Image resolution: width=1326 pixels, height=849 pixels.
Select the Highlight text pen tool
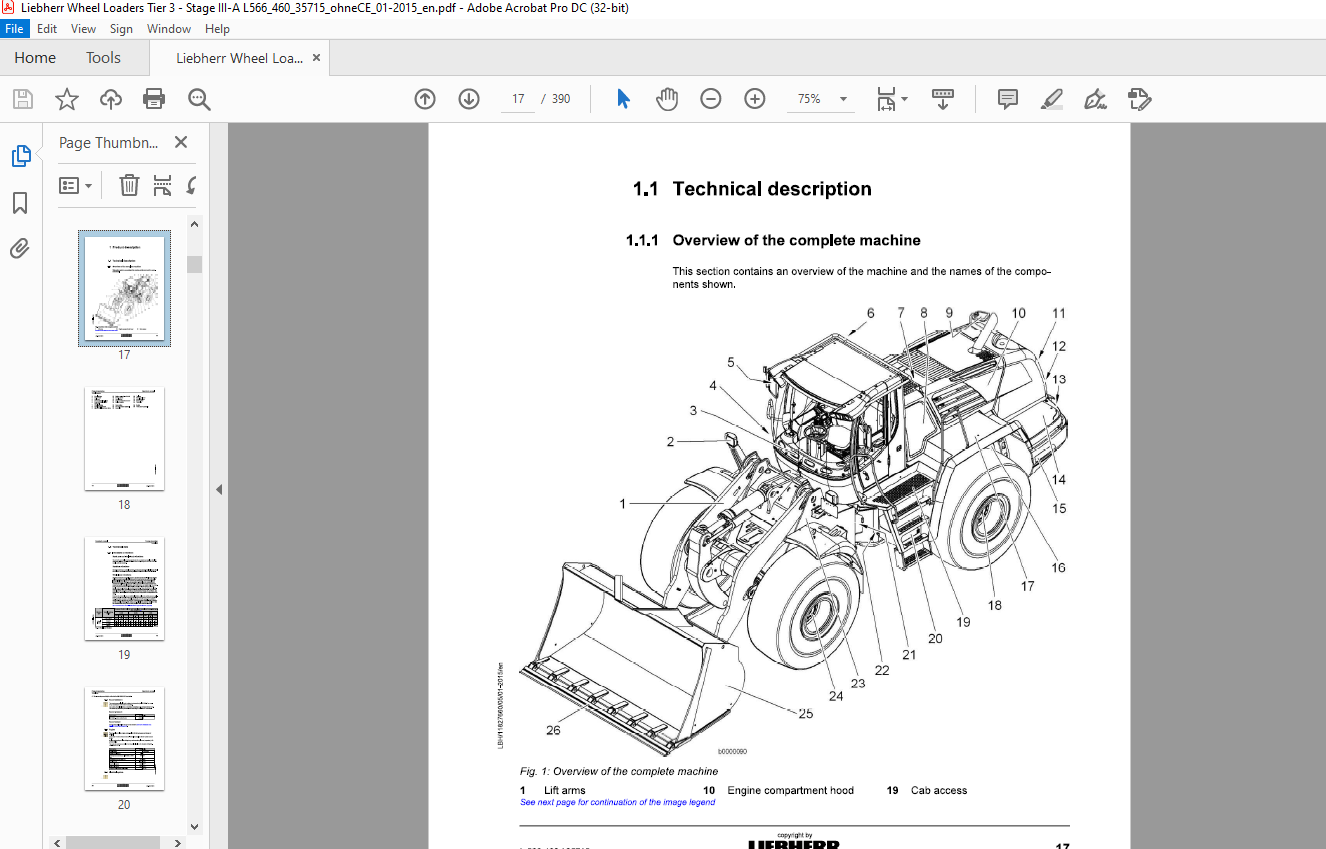(1051, 99)
